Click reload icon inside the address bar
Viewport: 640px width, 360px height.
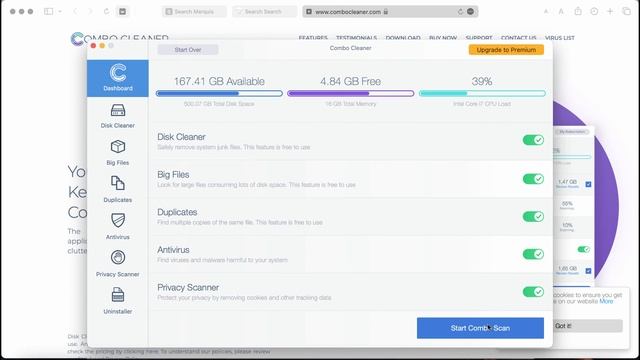tap(460, 11)
